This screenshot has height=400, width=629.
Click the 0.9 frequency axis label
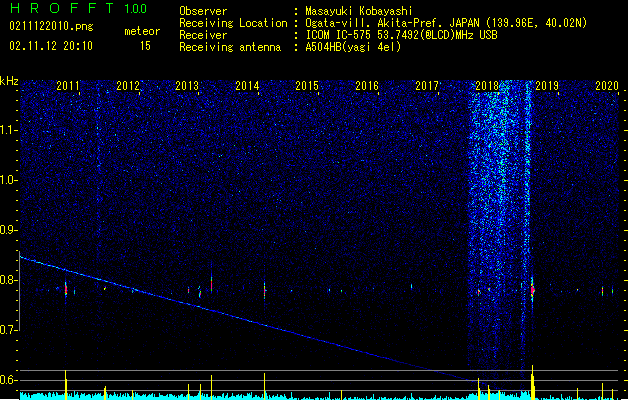[9, 230]
